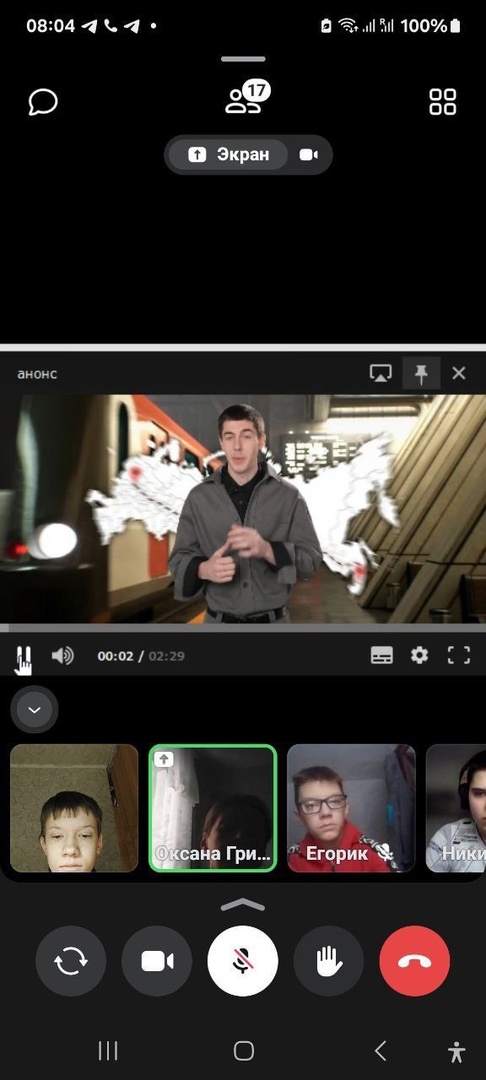Switch to grid layout view
486x1080 pixels.
443,102
